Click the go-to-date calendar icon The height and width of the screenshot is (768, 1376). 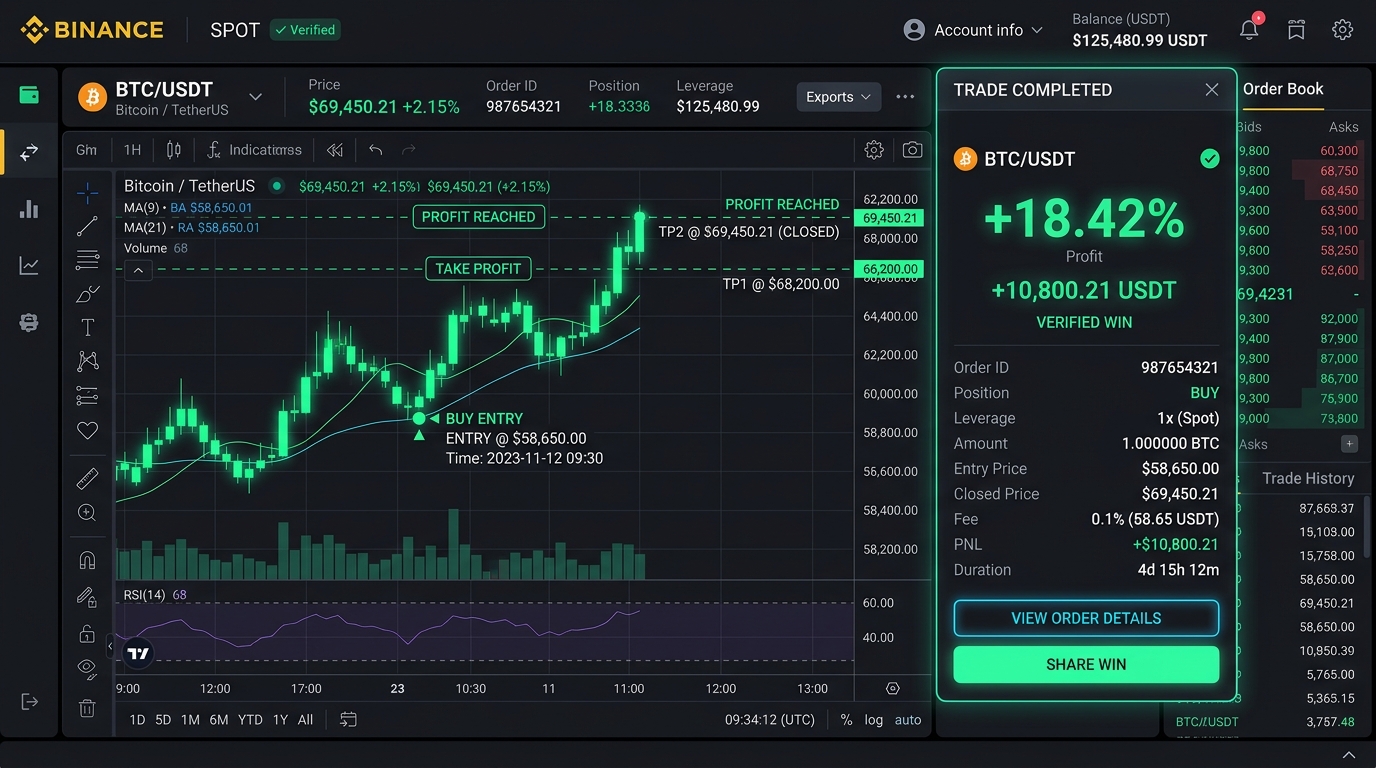tap(348, 719)
